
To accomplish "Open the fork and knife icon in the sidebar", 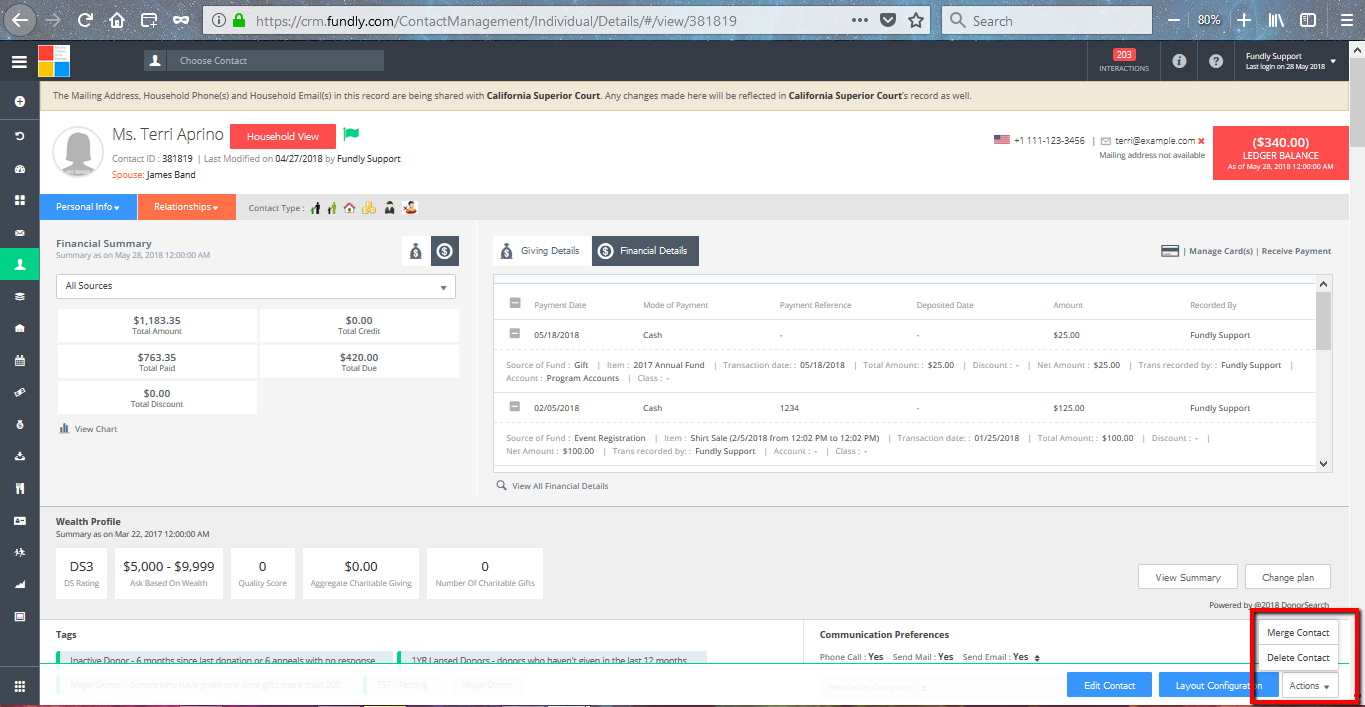I will (x=19, y=489).
